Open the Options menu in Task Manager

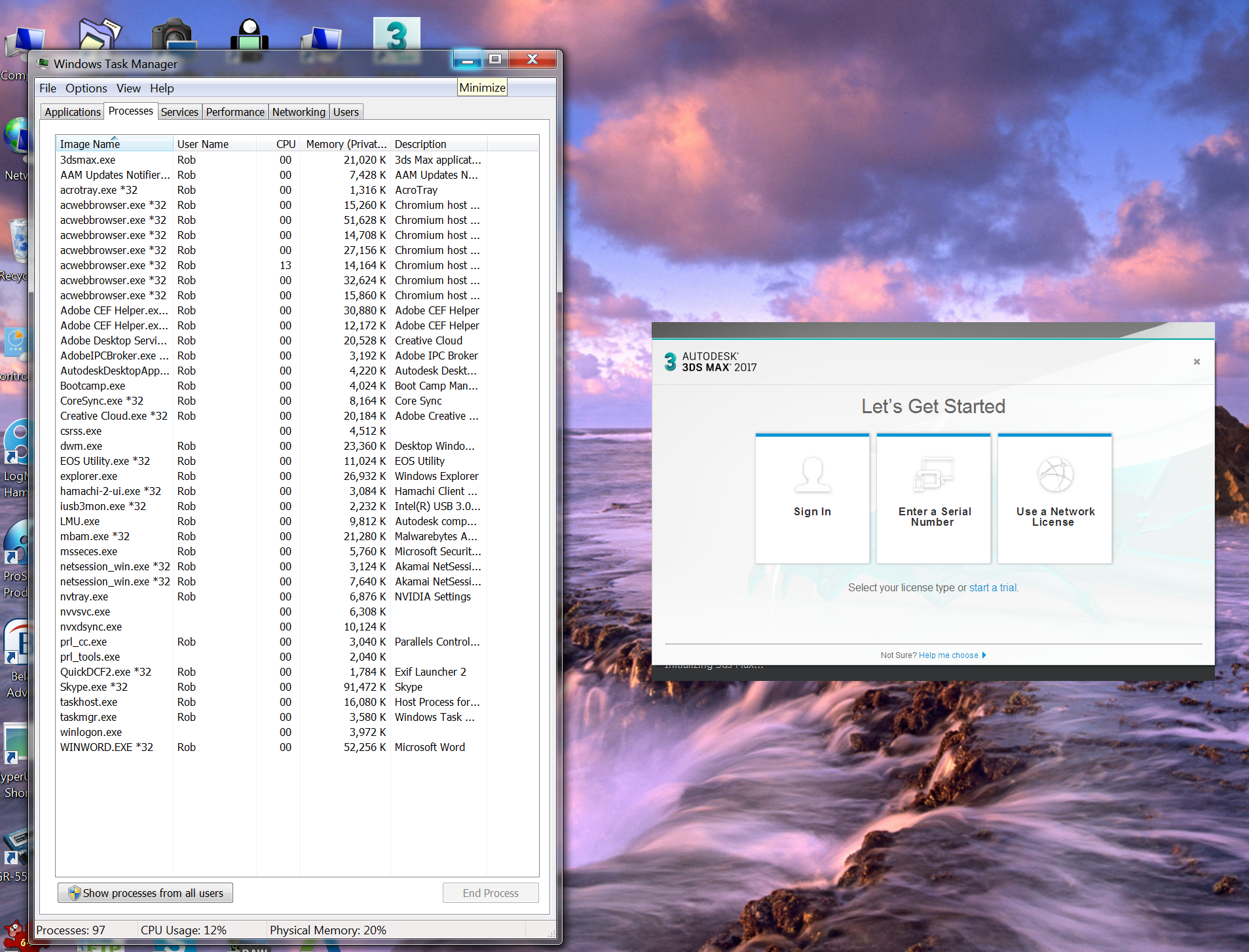coord(86,88)
